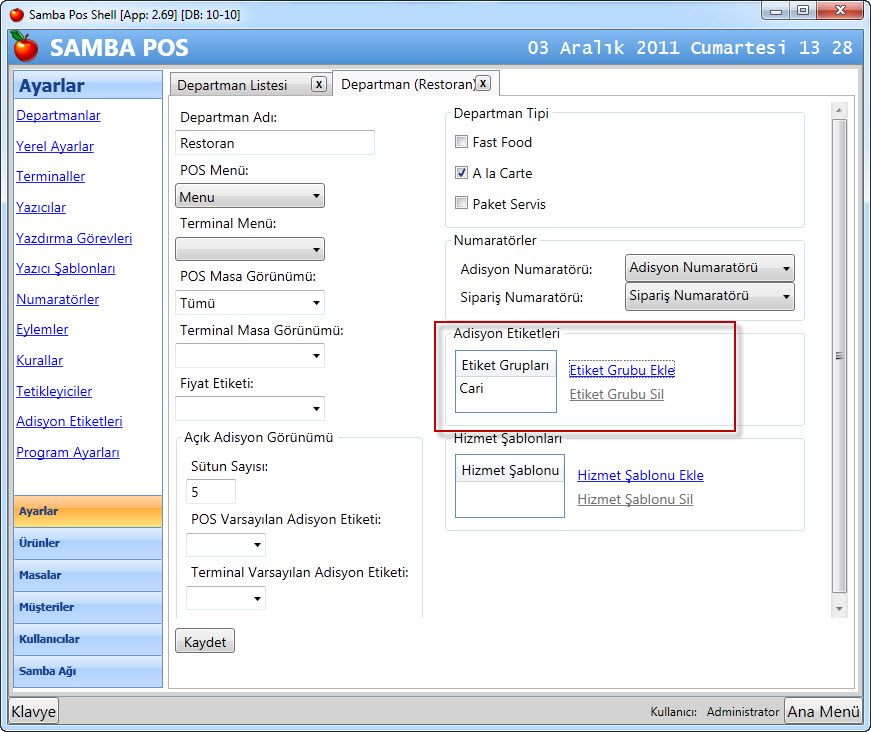Click the scrollbar down arrow
The height and width of the screenshot is (732, 871).
pos(839,609)
